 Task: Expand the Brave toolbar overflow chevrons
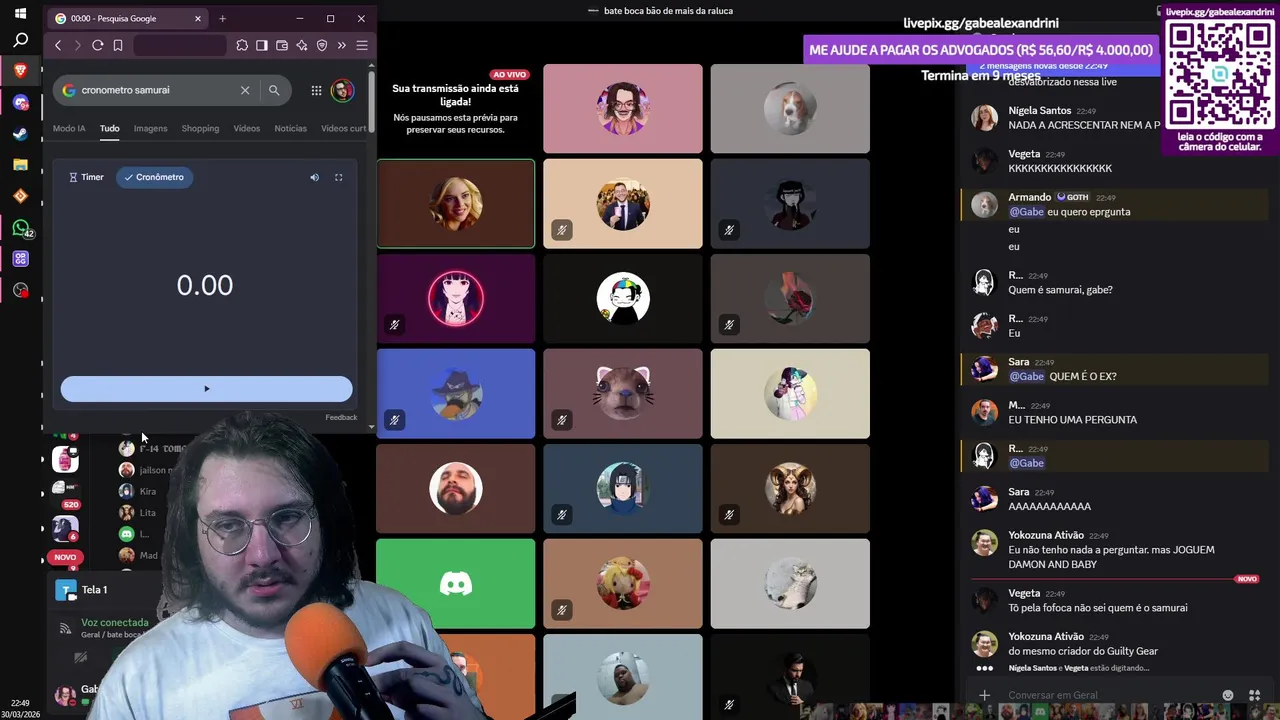point(342,45)
